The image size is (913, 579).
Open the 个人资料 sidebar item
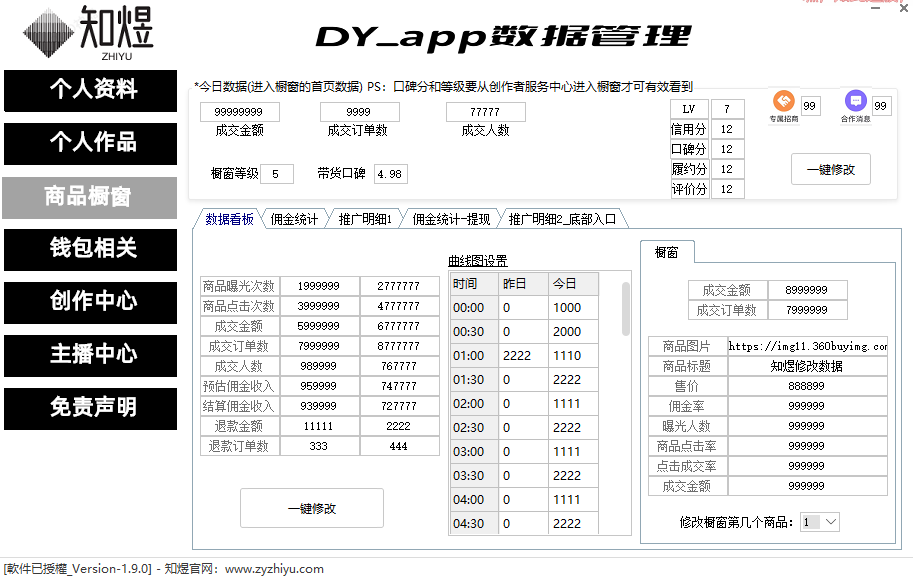coord(90,91)
